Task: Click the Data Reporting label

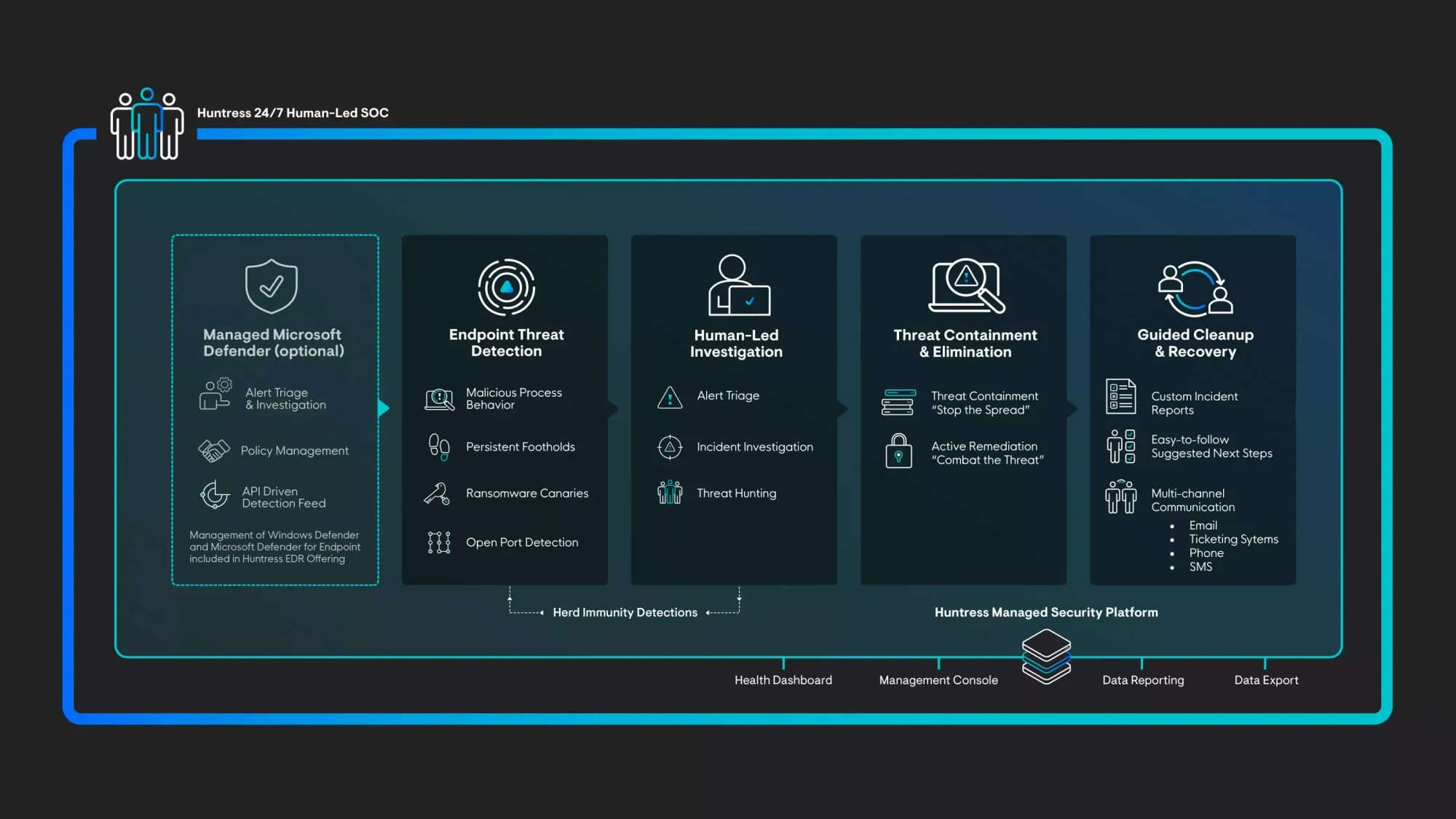Action: (x=1143, y=680)
